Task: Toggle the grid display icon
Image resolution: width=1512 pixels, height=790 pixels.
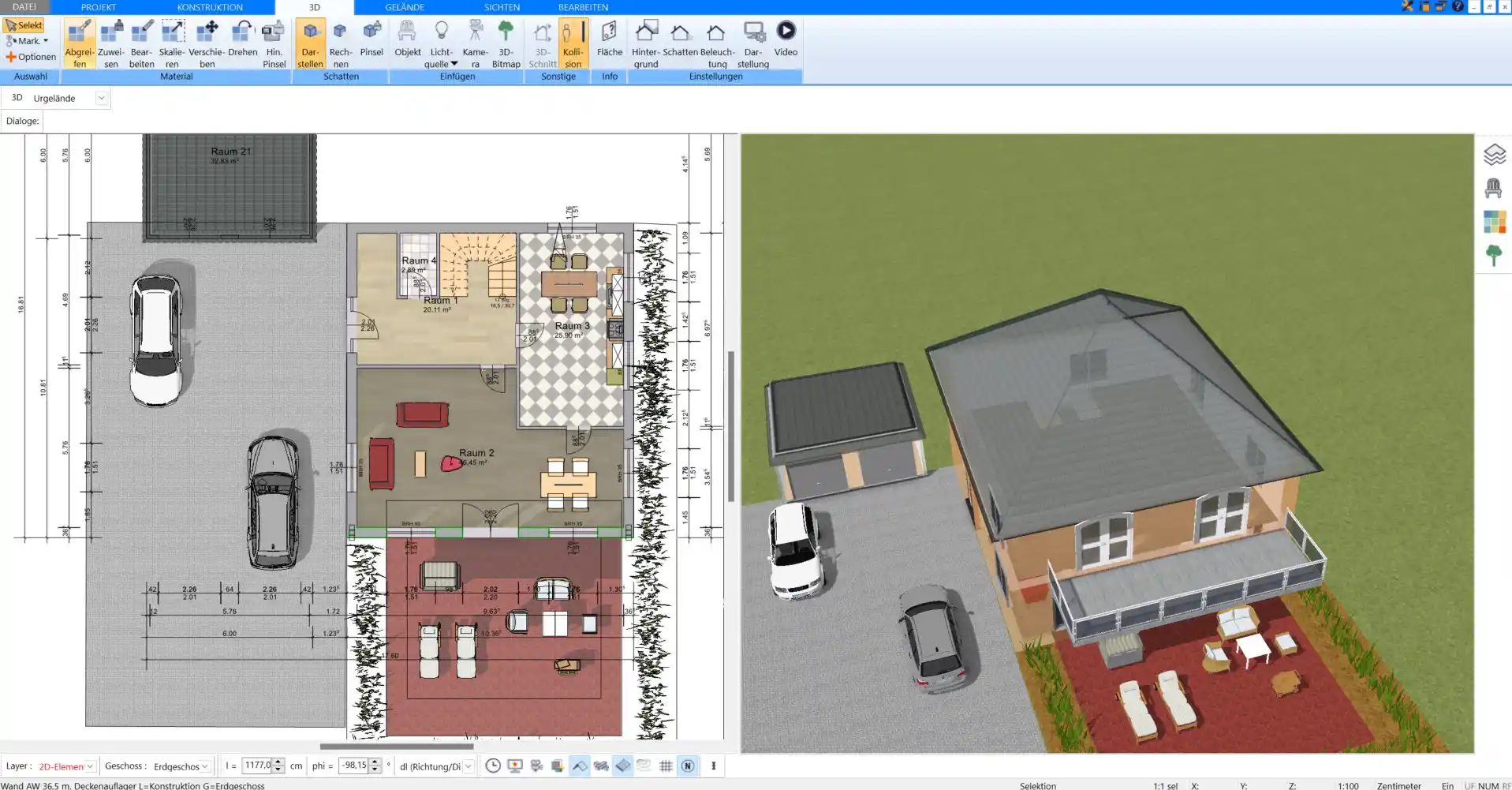Action: 666,766
